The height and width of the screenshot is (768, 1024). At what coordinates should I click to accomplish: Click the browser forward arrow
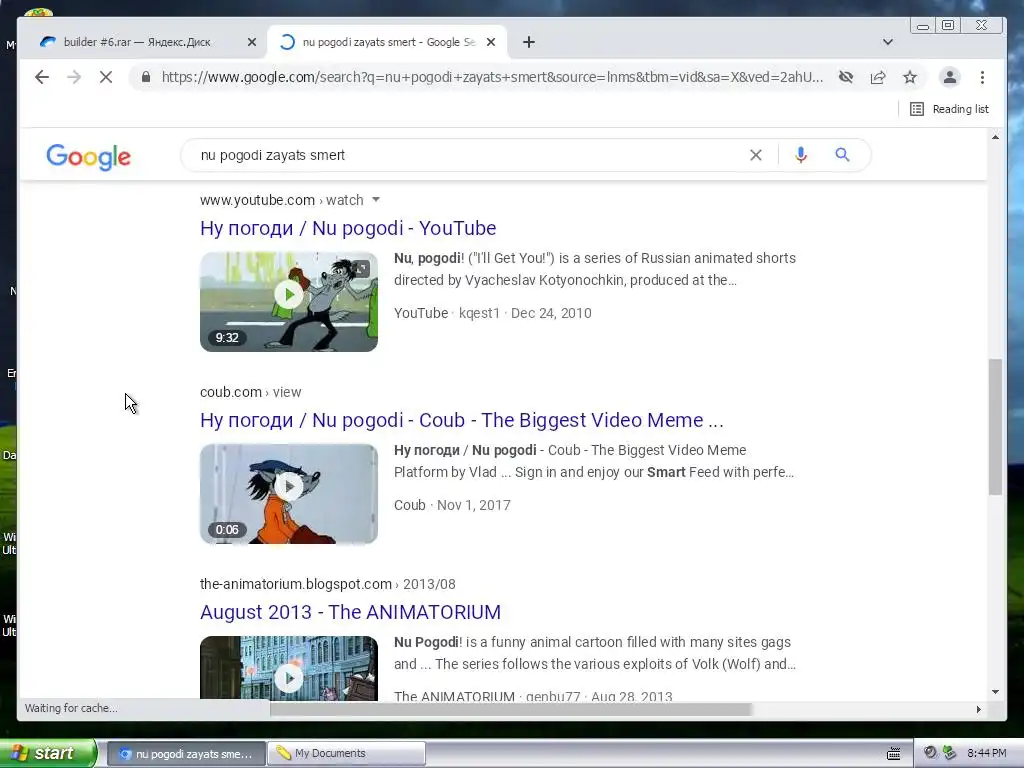pyautogui.click(x=74, y=77)
